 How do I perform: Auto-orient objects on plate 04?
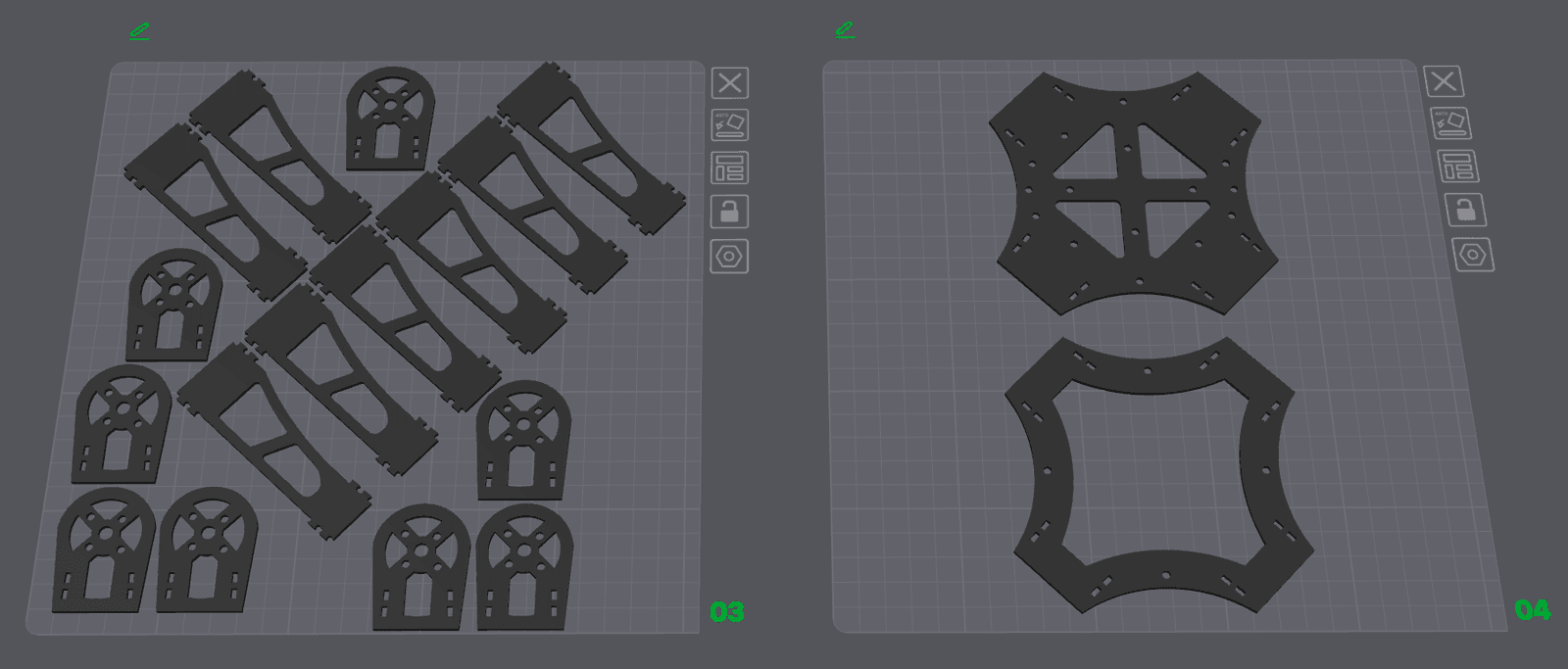coord(1450,124)
